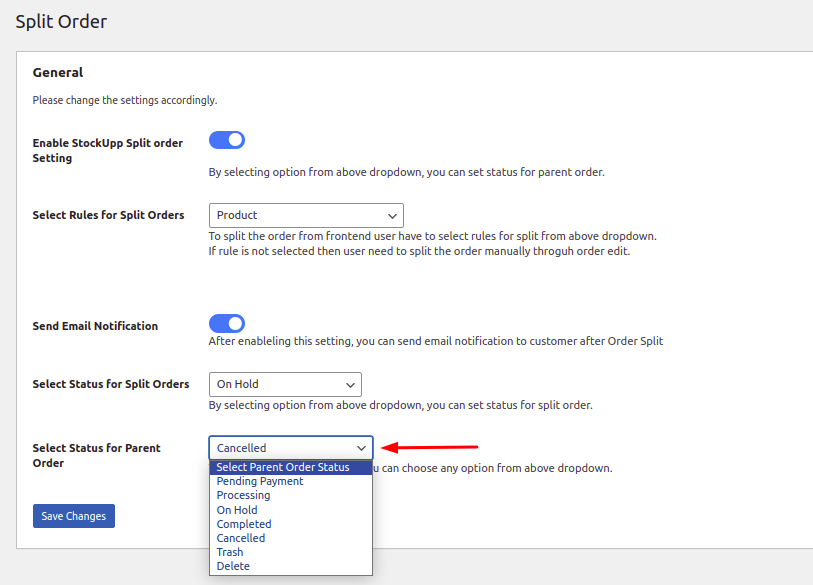
Task: Choose Trash from the open status list
Action: click(230, 552)
